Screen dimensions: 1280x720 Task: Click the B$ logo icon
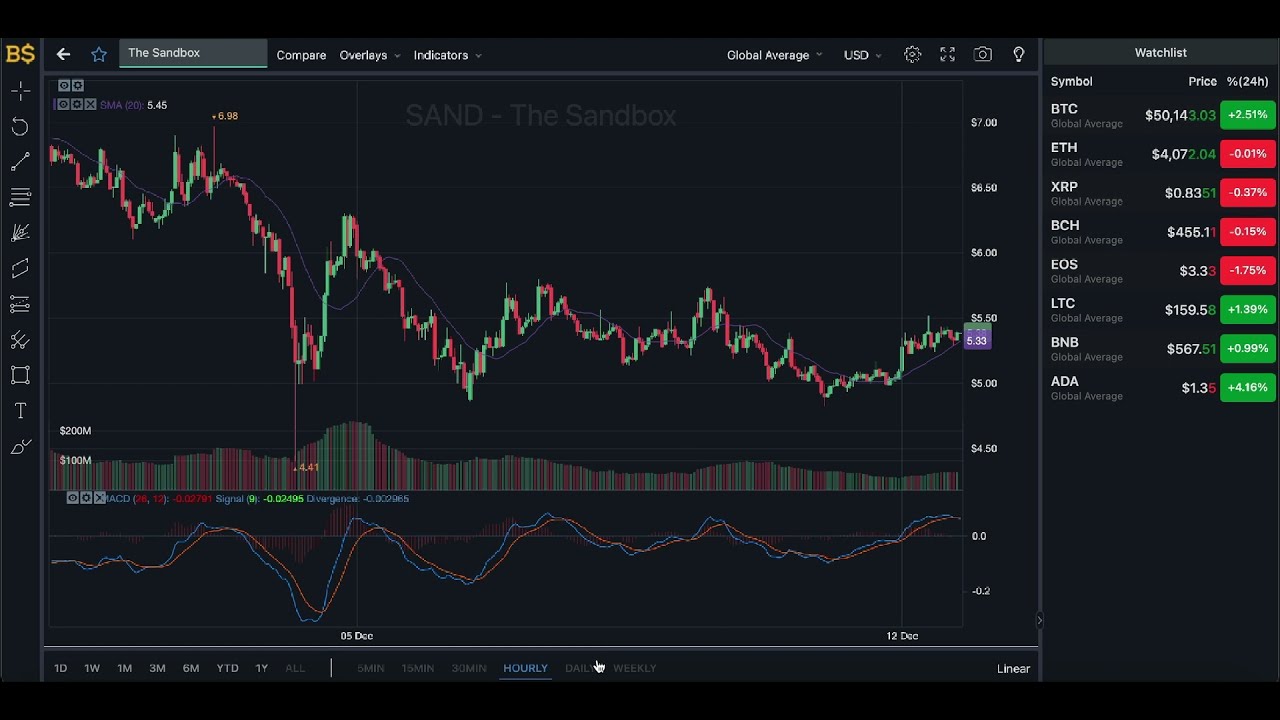pos(20,54)
